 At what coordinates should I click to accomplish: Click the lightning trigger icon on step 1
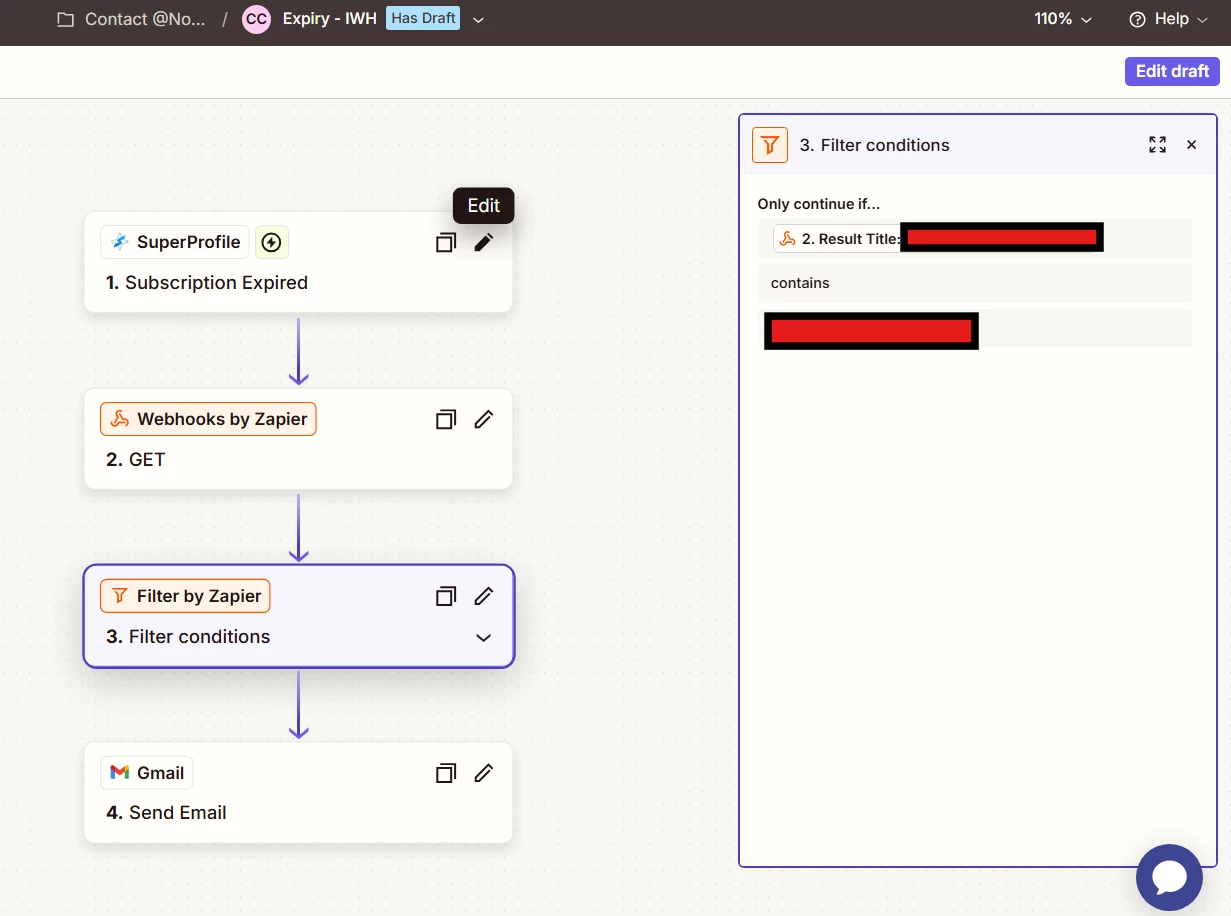pos(271,242)
